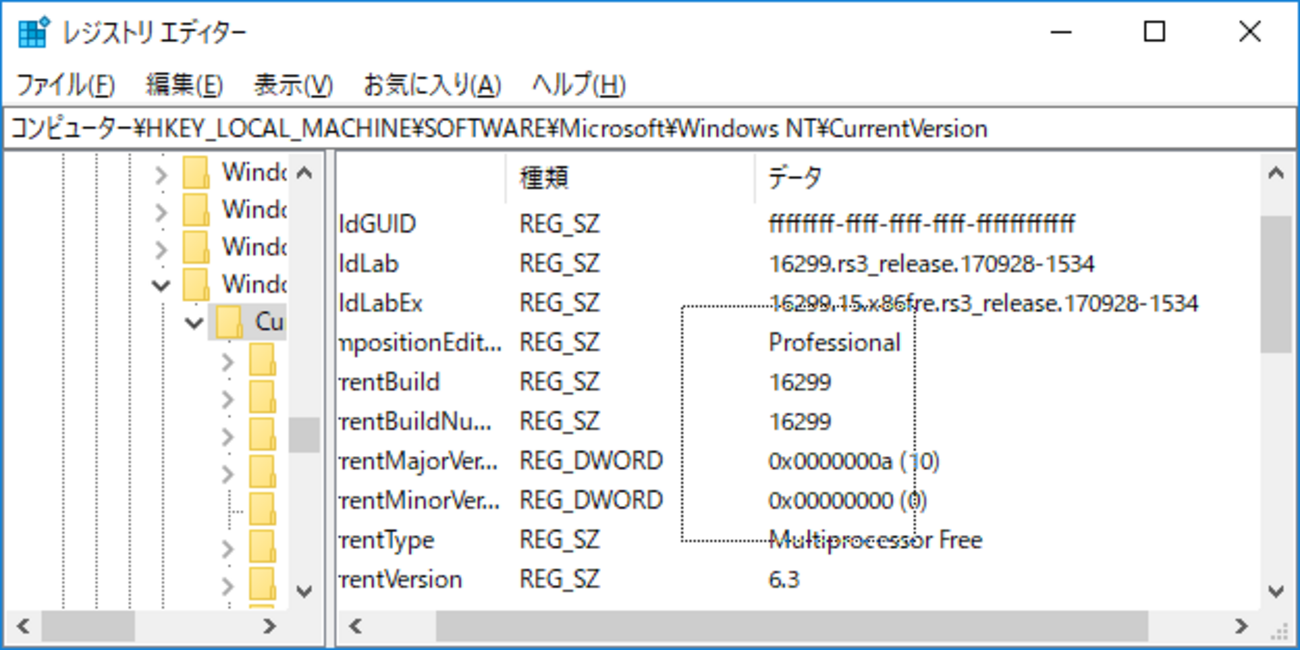Open the お気に入り menu
This screenshot has width=1300, height=650.
(x=432, y=85)
